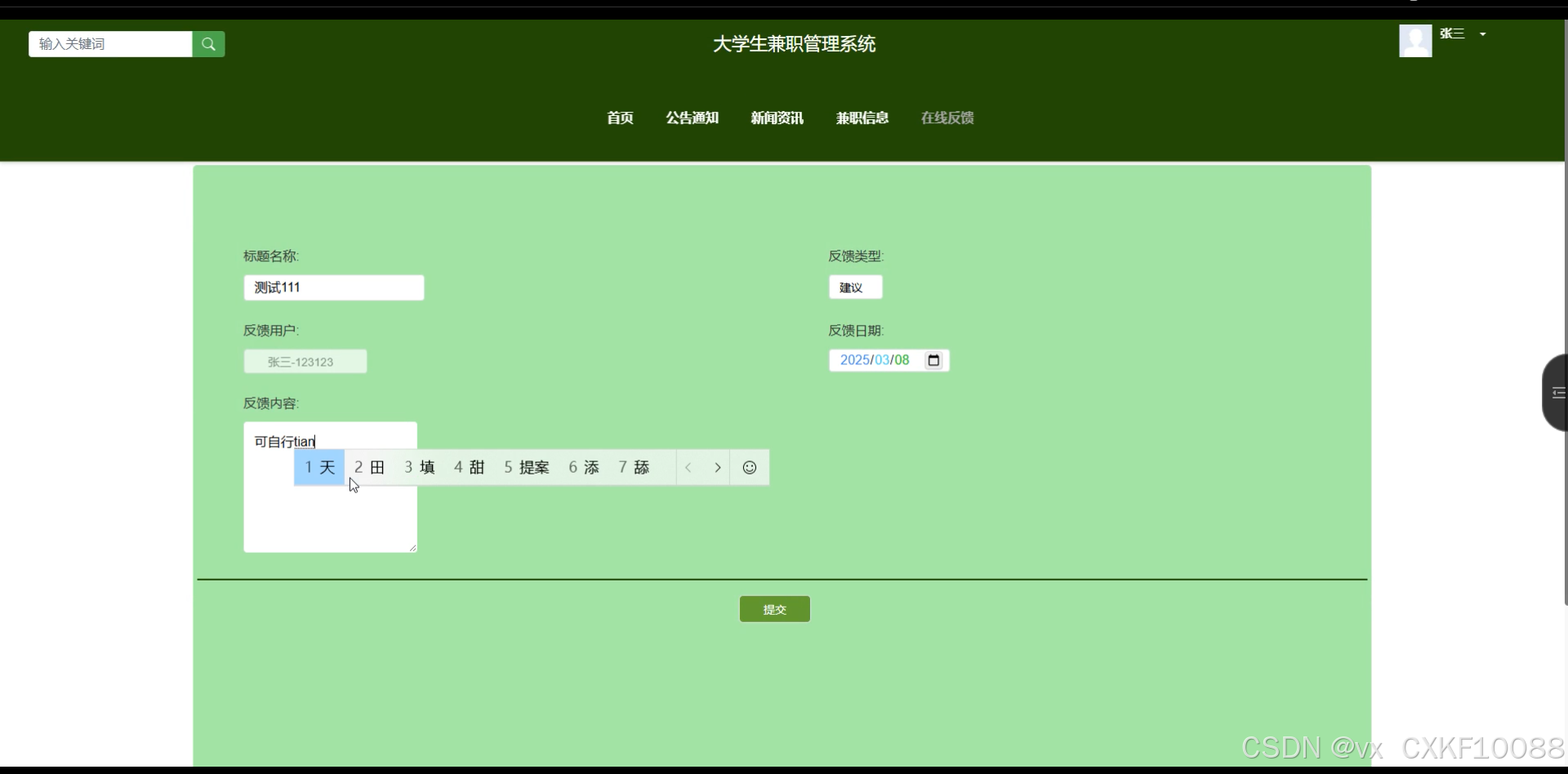Expand the 张三 user dropdown arrow

pos(1482,34)
